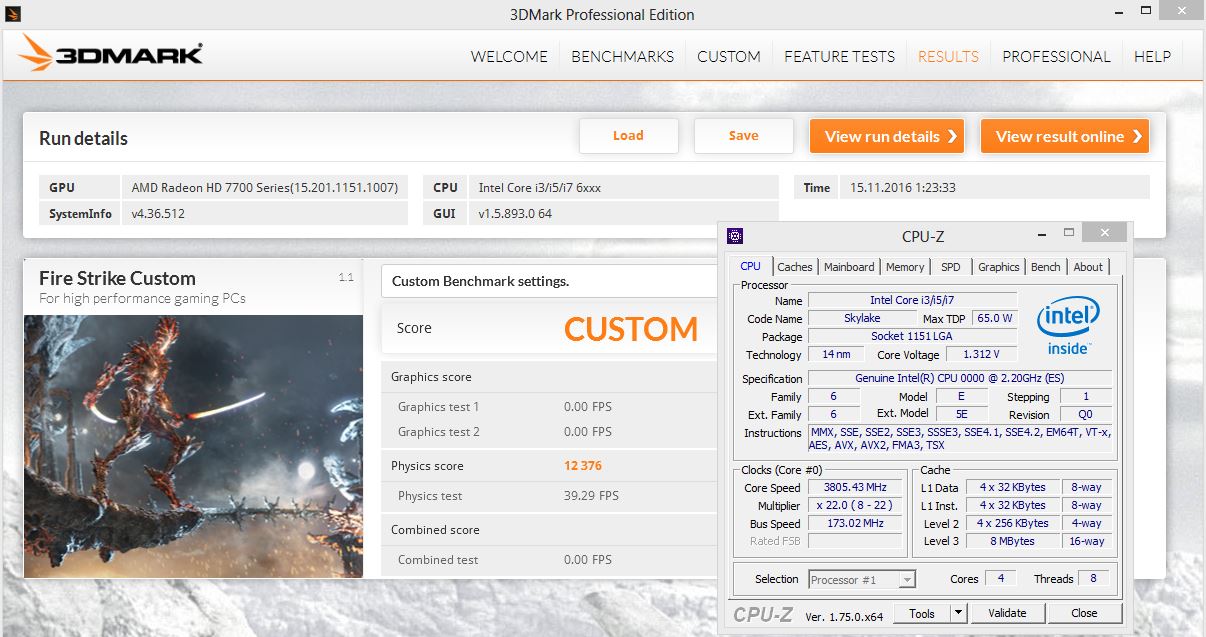The width and height of the screenshot is (1206, 637).
Task: Click the CPU value Intel Core i3/i5/i7 6xxx
Action: pos(540,187)
